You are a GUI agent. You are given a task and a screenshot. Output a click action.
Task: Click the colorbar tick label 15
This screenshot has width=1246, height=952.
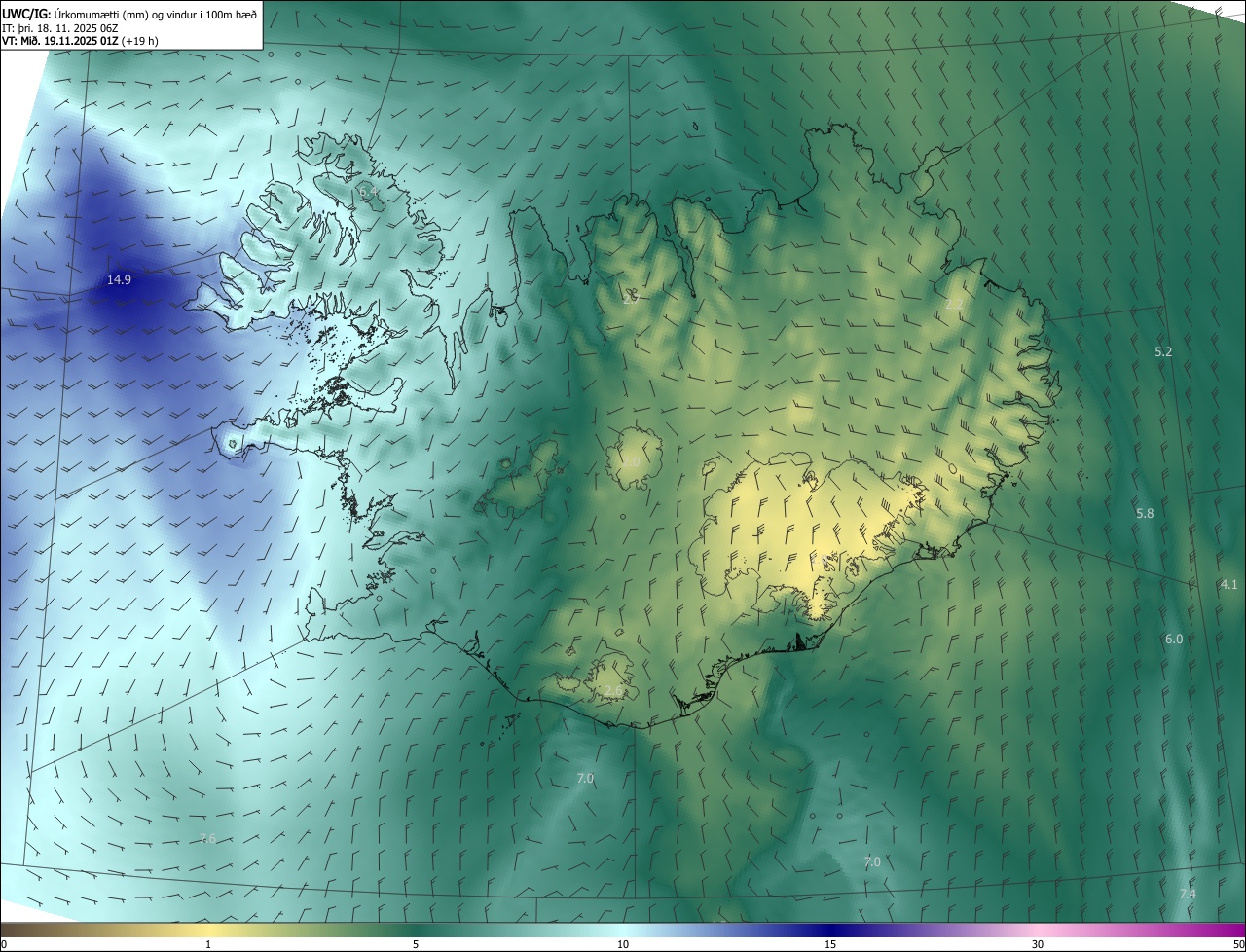click(x=830, y=945)
